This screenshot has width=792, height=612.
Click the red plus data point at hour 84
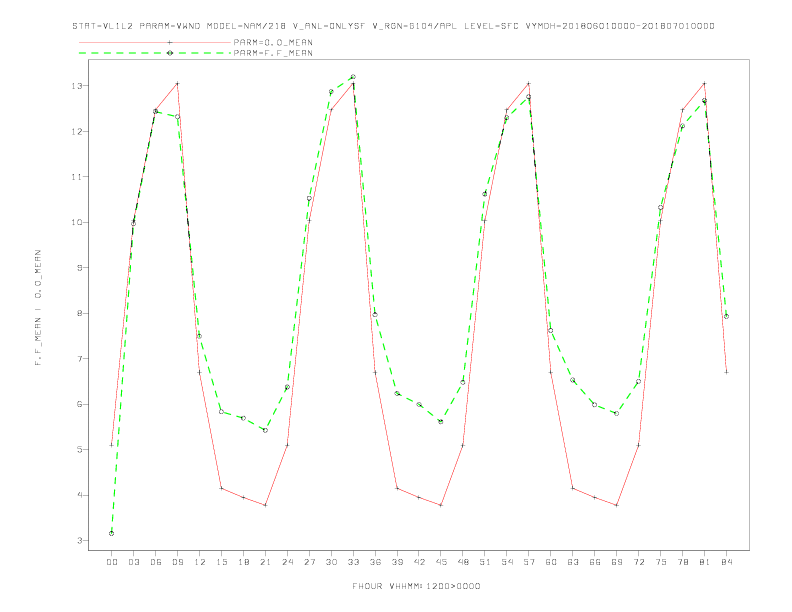726,372
